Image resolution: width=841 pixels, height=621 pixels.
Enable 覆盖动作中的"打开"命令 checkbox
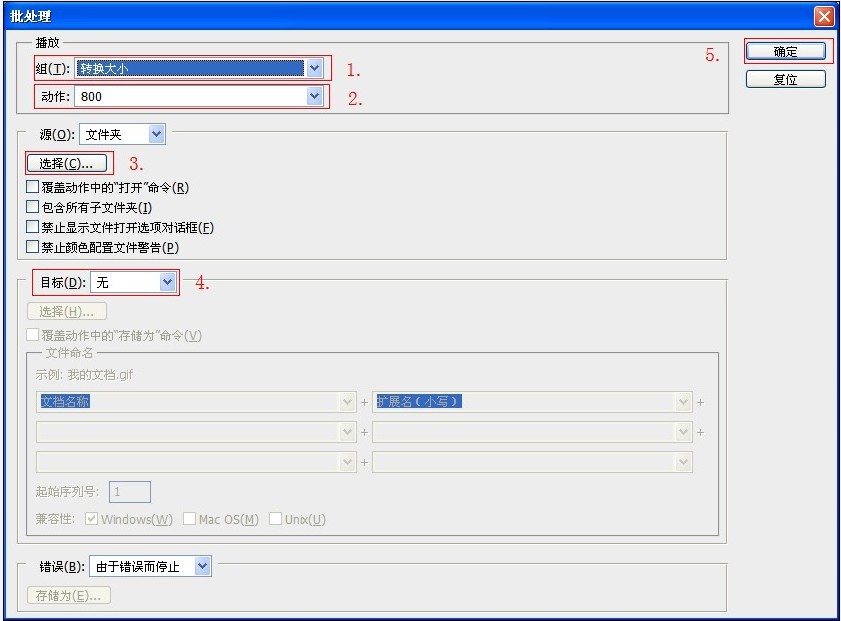click(33, 187)
